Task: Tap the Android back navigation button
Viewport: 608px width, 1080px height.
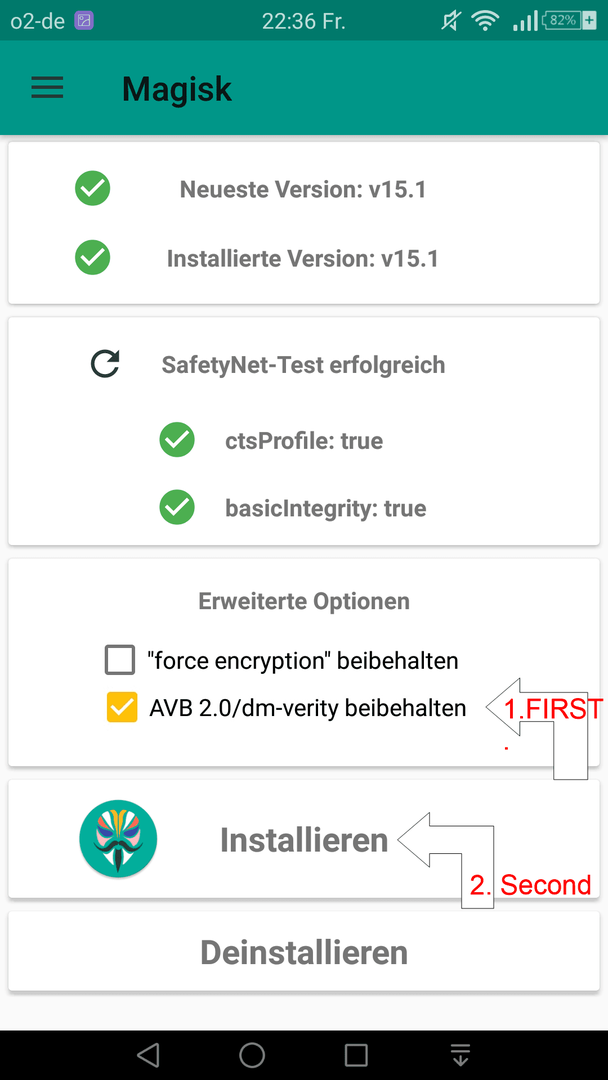Action: (x=148, y=1055)
